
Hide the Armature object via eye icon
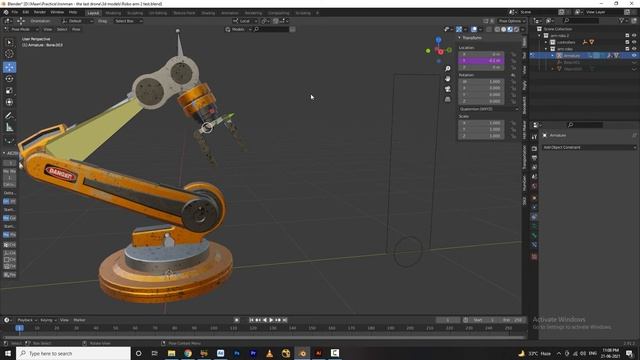tap(634, 56)
